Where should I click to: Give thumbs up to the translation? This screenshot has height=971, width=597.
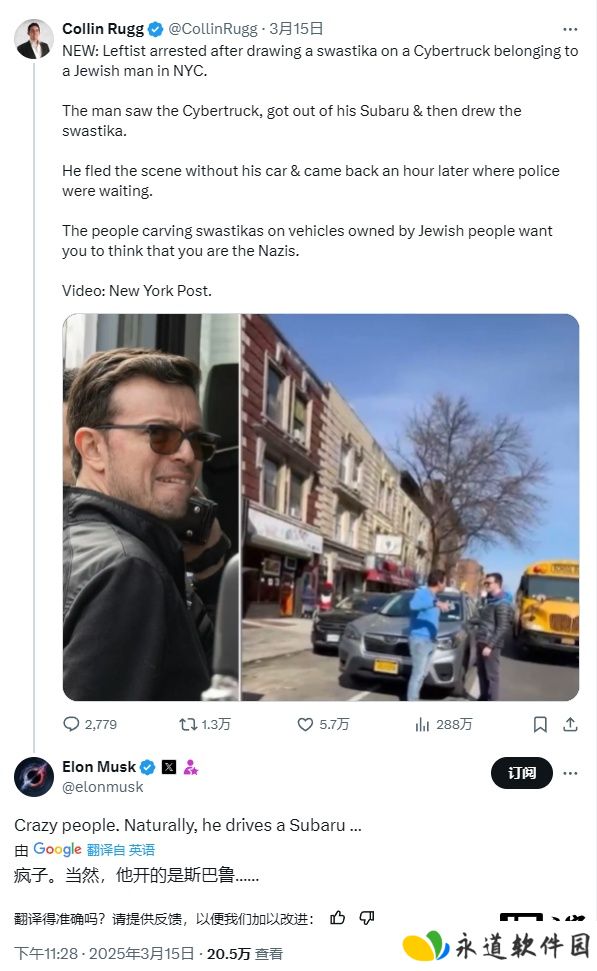338,918
